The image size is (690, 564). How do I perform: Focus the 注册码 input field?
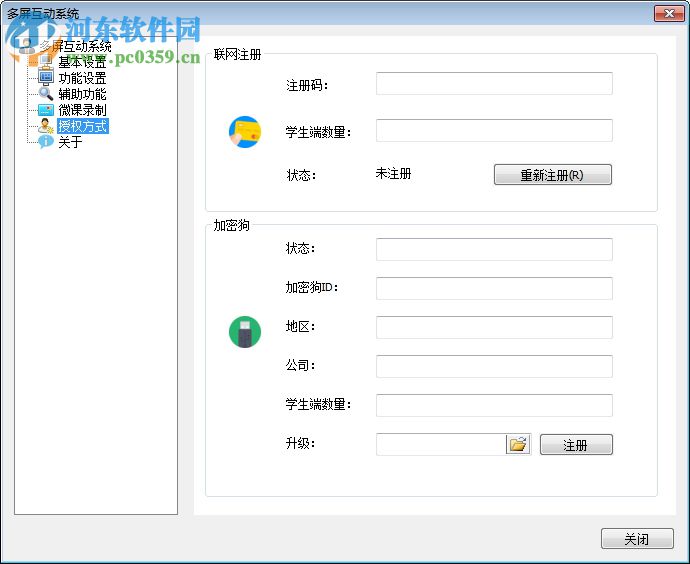(x=494, y=83)
